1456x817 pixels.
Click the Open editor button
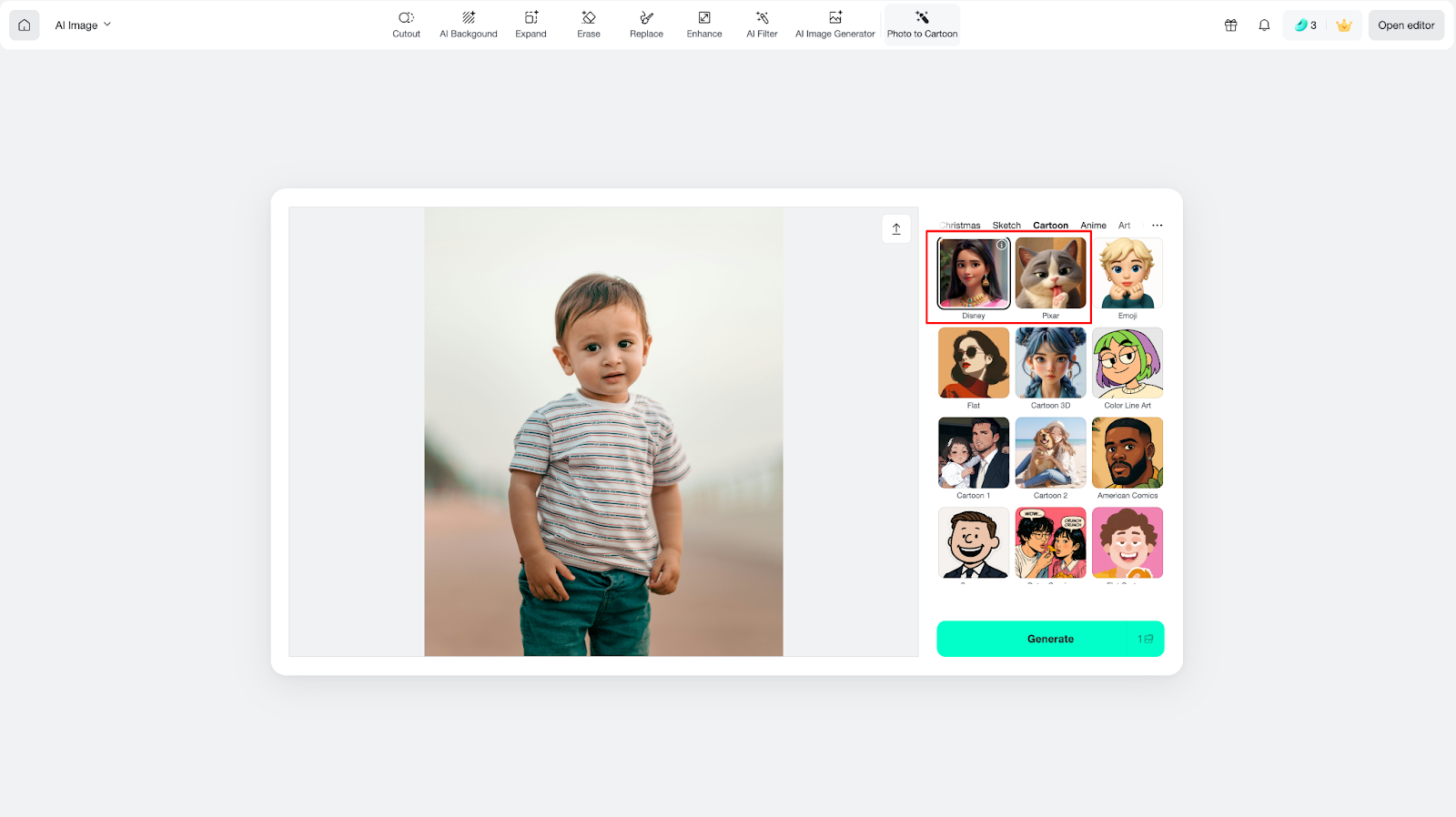point(1406,25)
